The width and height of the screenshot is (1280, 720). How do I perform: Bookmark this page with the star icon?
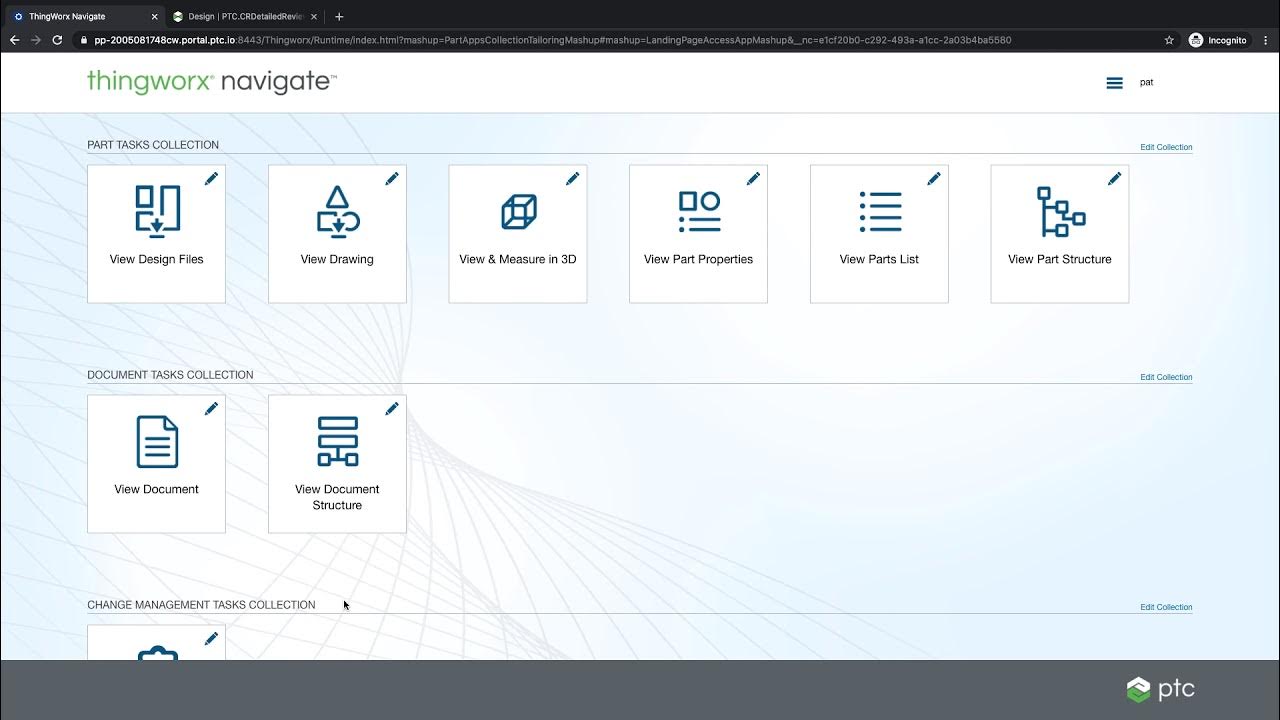1169,40
